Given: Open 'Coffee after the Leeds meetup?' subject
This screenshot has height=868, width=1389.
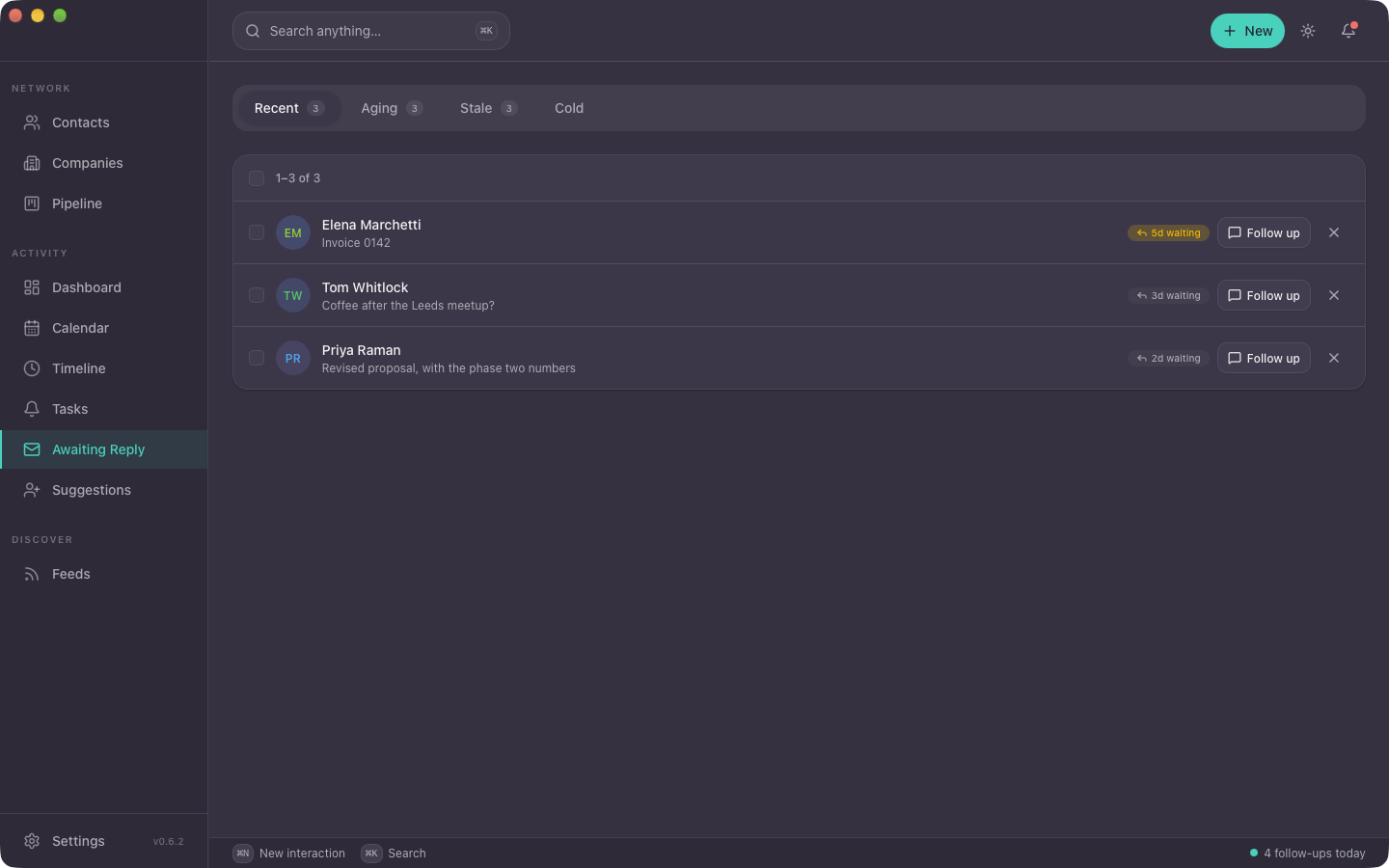Looking at the screenshot, I should 408,306.
